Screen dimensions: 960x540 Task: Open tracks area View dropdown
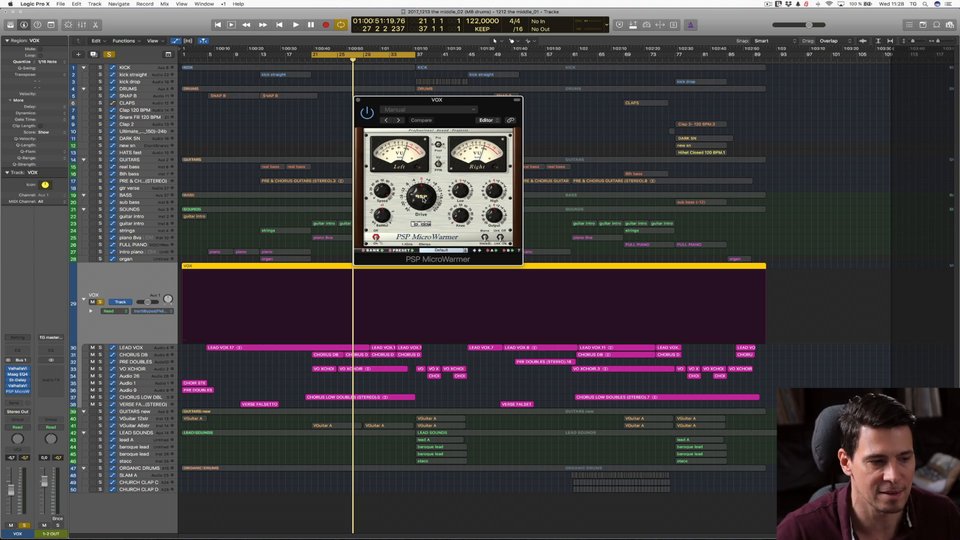pyautogui.click(x=154, y=41)
